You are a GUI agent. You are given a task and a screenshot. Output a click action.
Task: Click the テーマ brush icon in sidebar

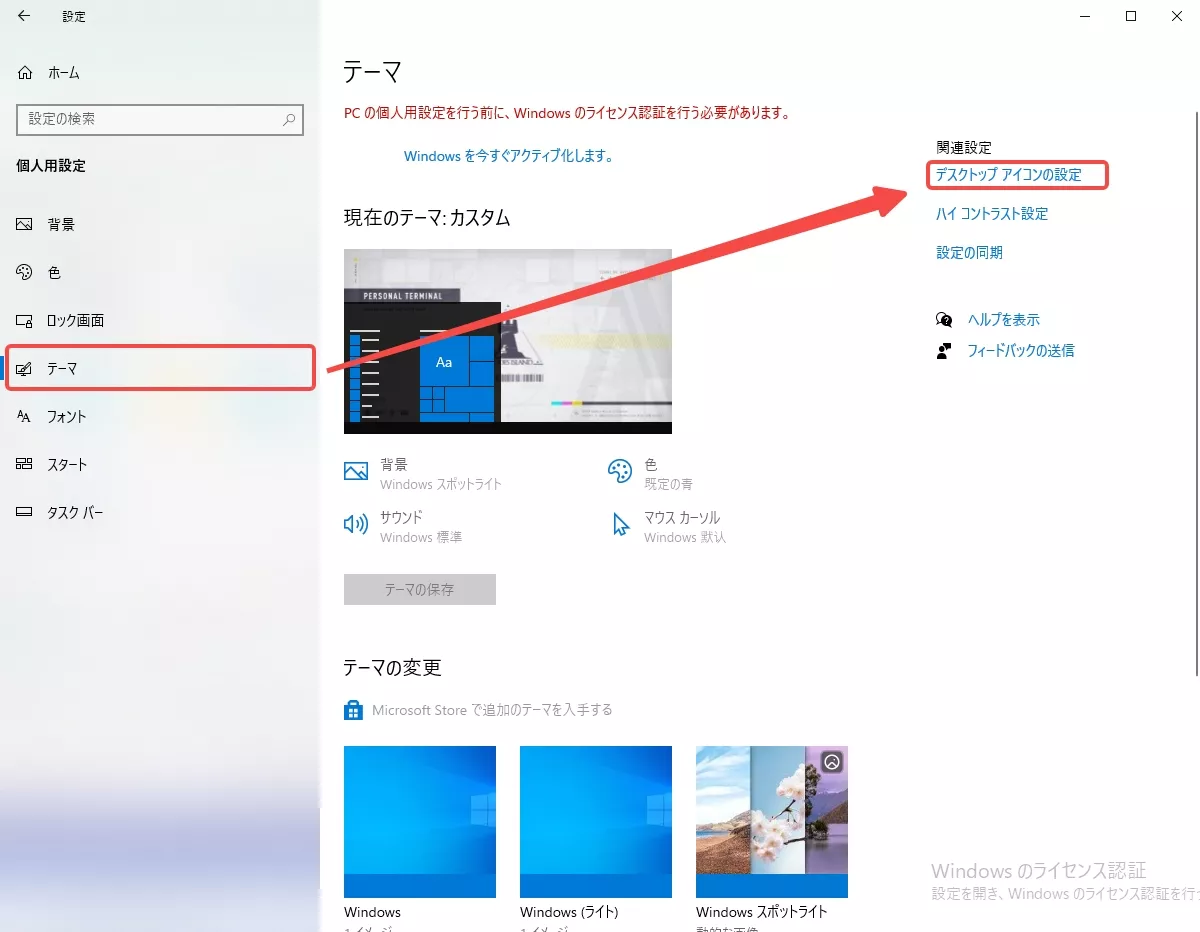pyautogui.click(x=25, y=369)
